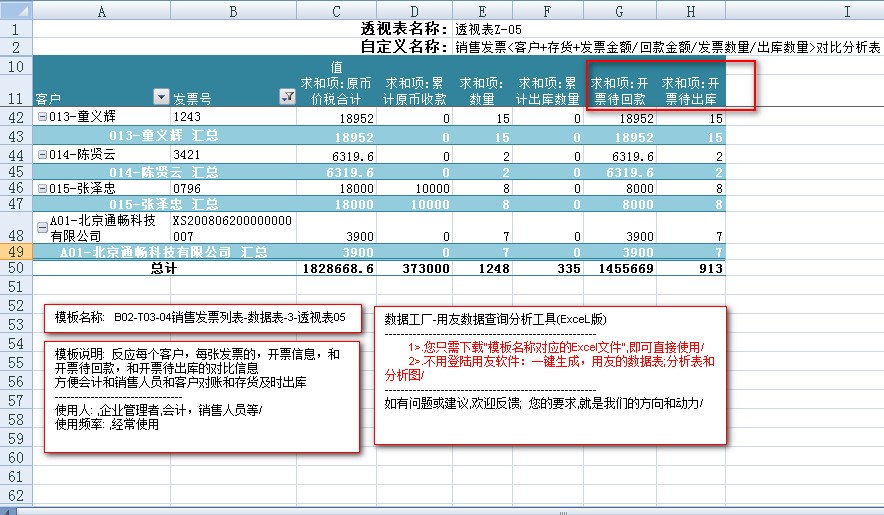Click the 求和项:开票待出库 column heading
Viewport: 884px width, 515px height.
tap(690, 90)
